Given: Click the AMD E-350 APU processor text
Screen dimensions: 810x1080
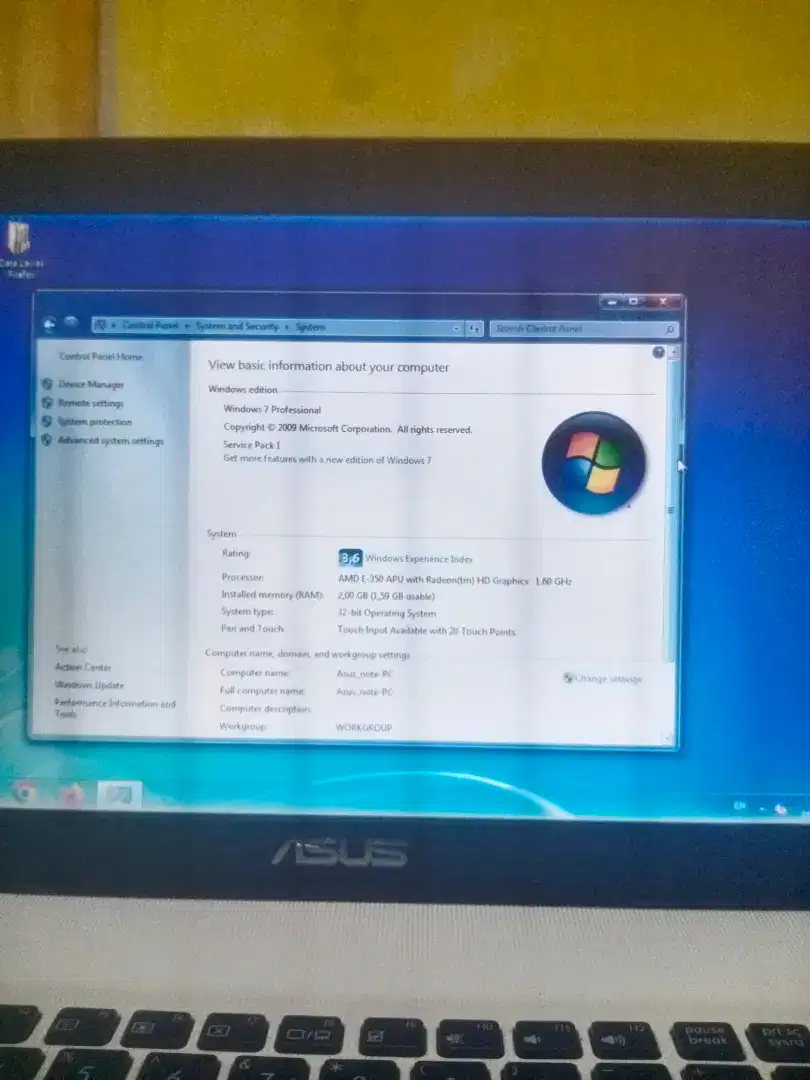Looking at the screenshot, I should point(455,581).
